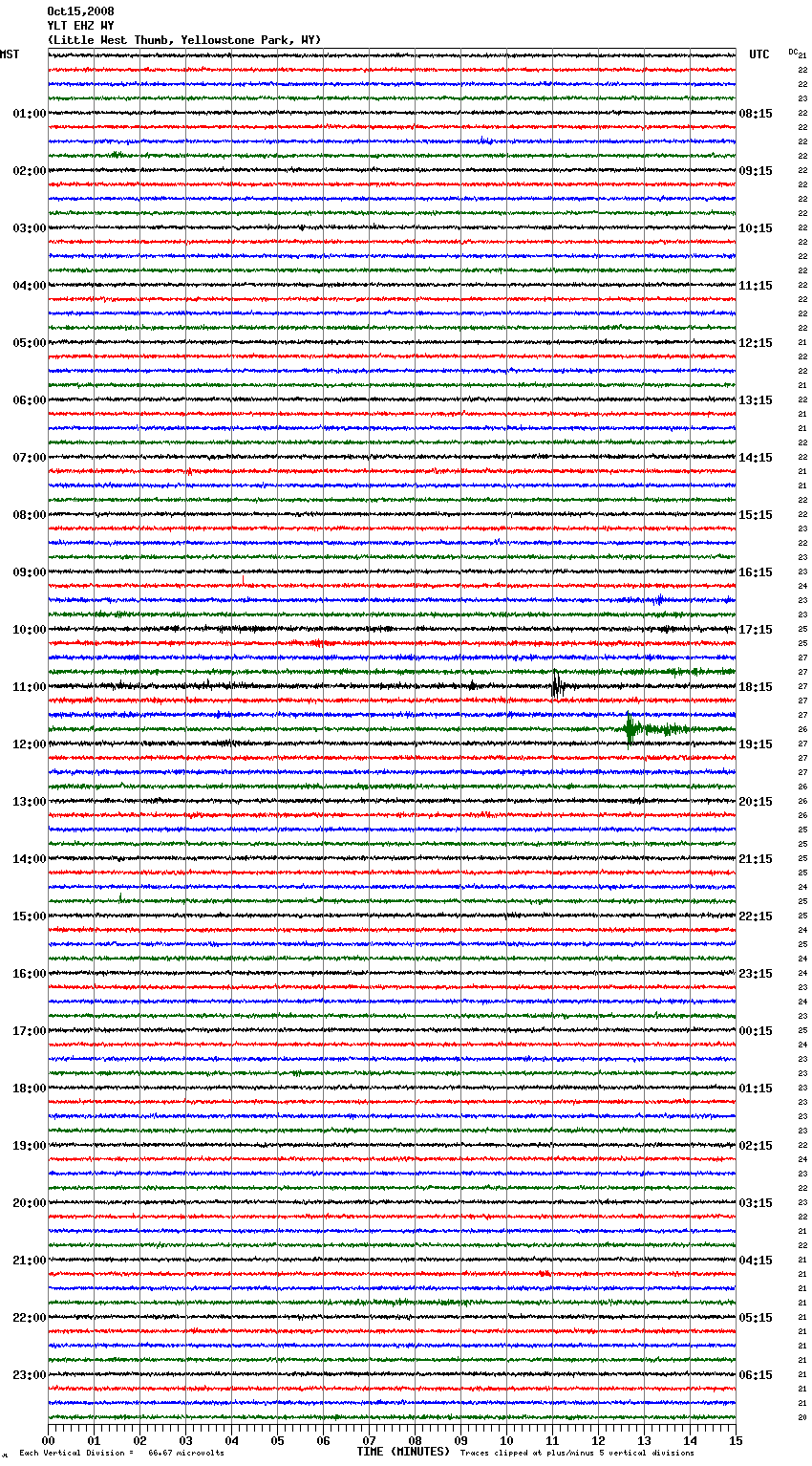
Task: Select the 07:00 MST time label
Action: [30, 458]
